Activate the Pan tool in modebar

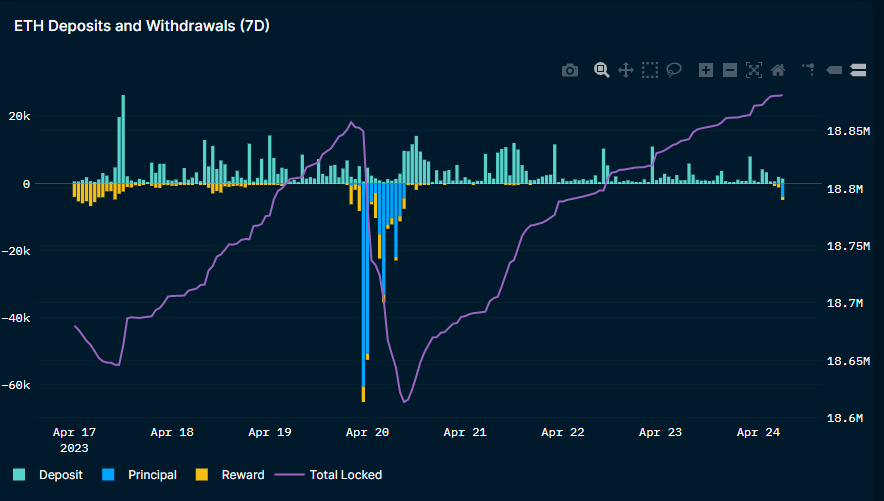tap(626, 70)
